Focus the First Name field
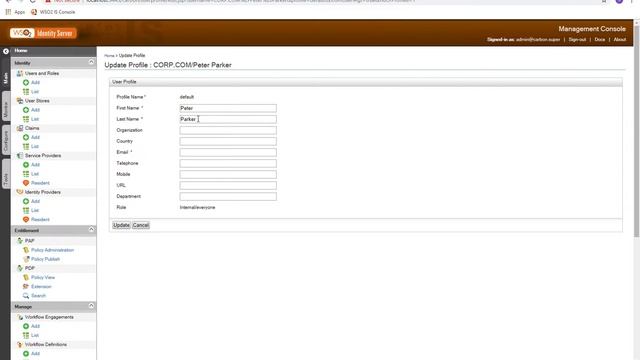Image resolution: width=640 pixels, height=360 pixels. coord(228,108)
